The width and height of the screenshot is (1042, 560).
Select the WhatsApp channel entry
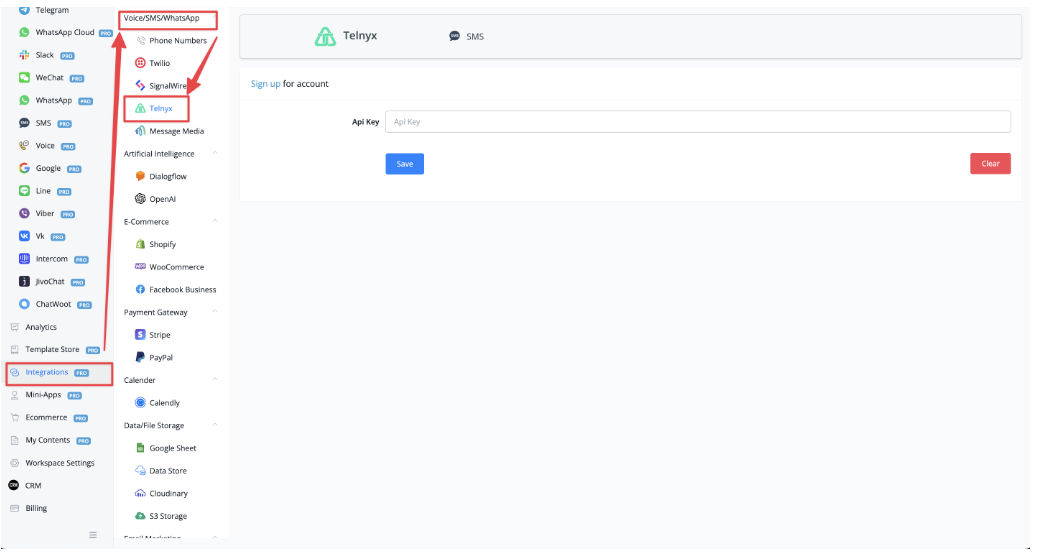click(55, 100)
